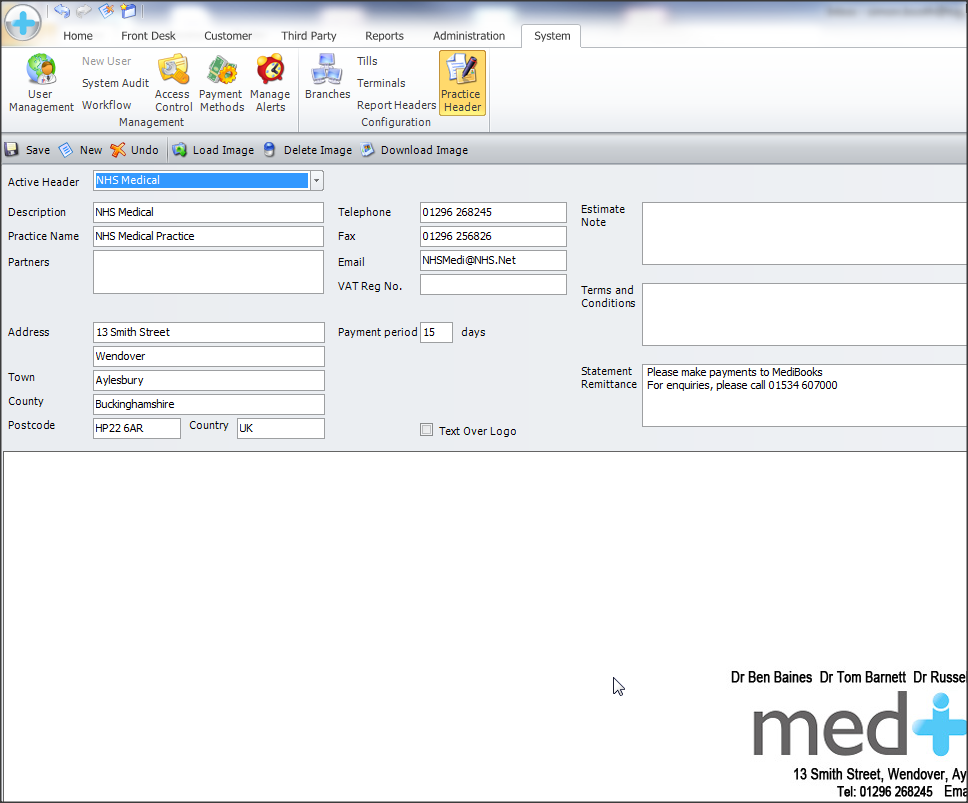Enable the Text Over Logo checkbox

point(427,430)
